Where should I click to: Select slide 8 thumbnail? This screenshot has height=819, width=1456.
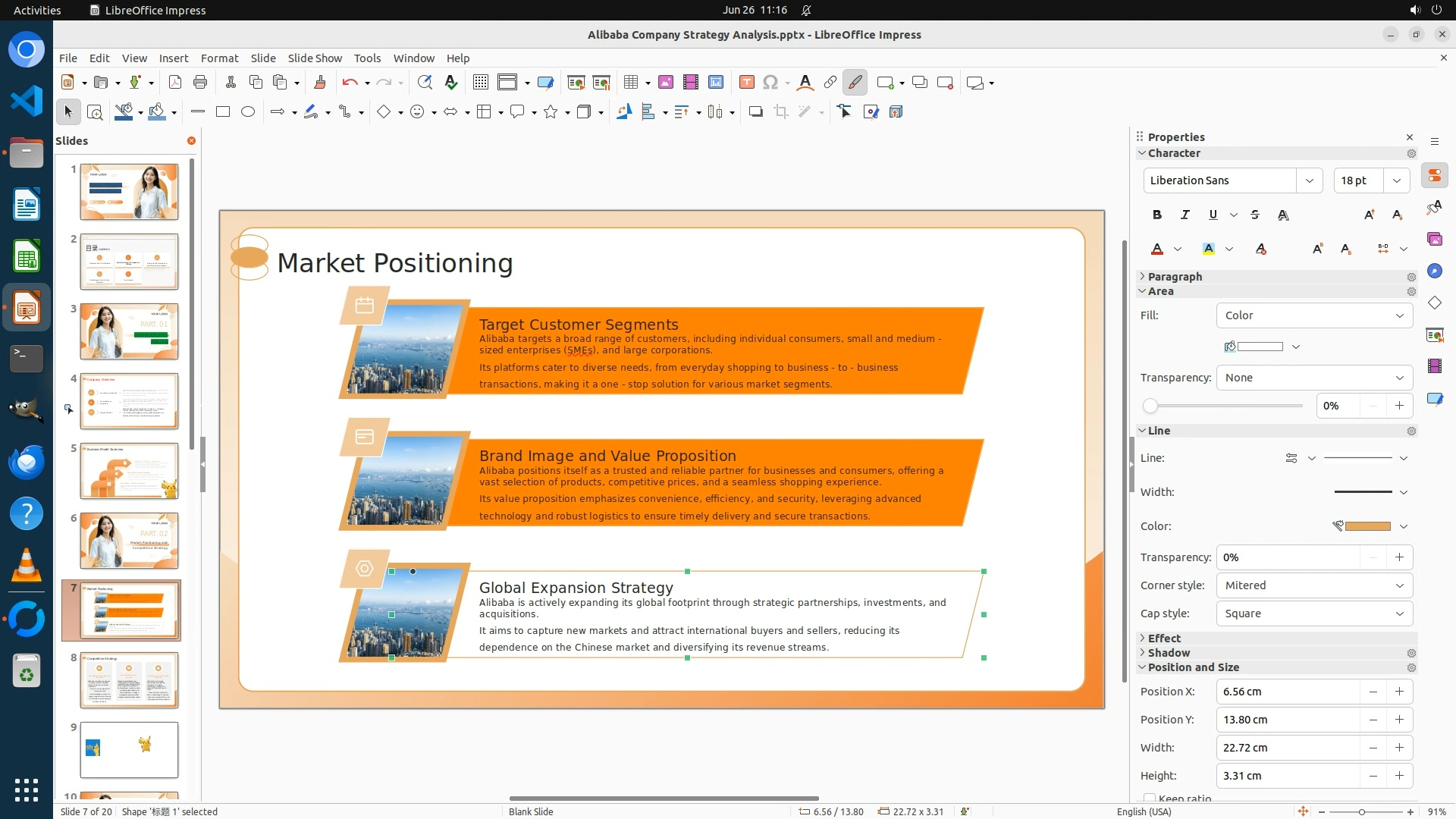pos(129,680)
